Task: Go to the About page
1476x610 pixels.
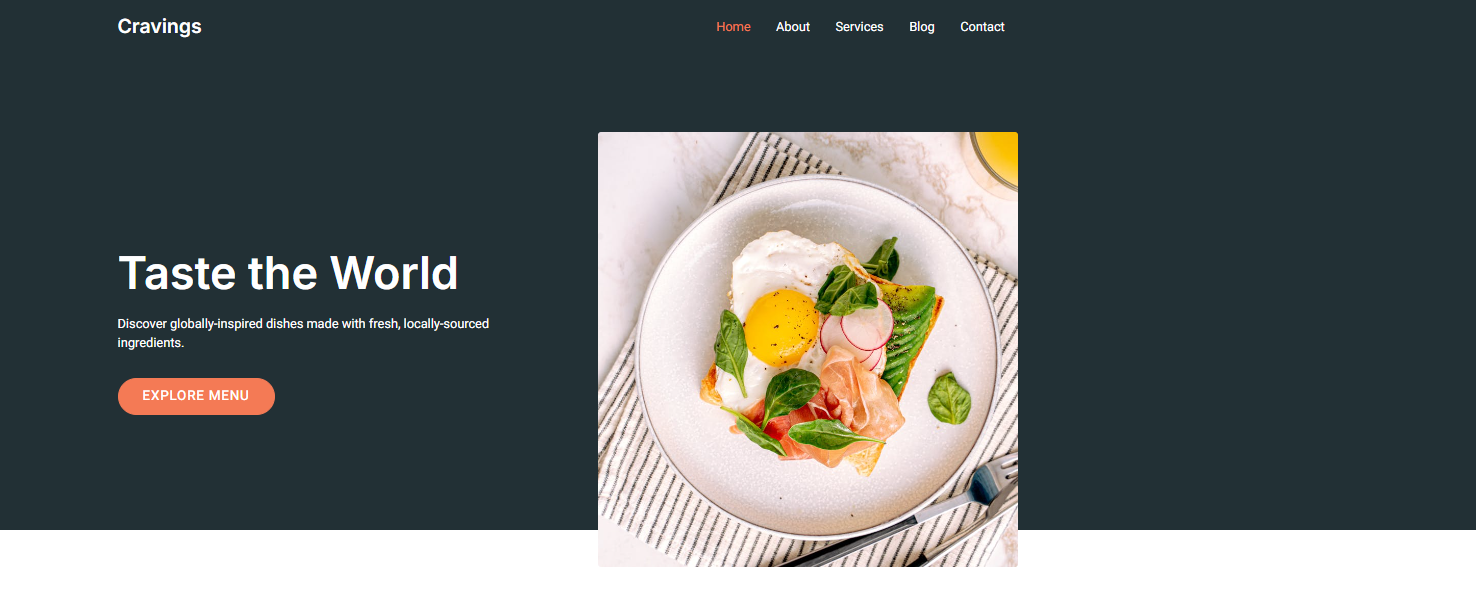Action: tap(793, 27)
